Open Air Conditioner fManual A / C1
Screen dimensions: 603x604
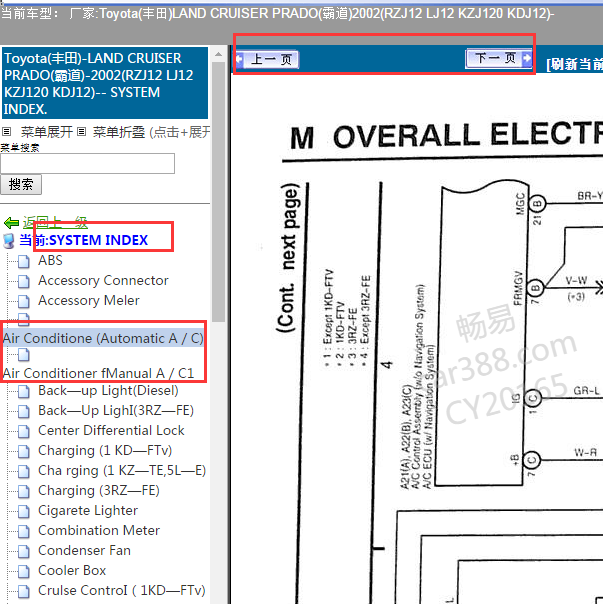pyautogui.click(x=98, y=373)
